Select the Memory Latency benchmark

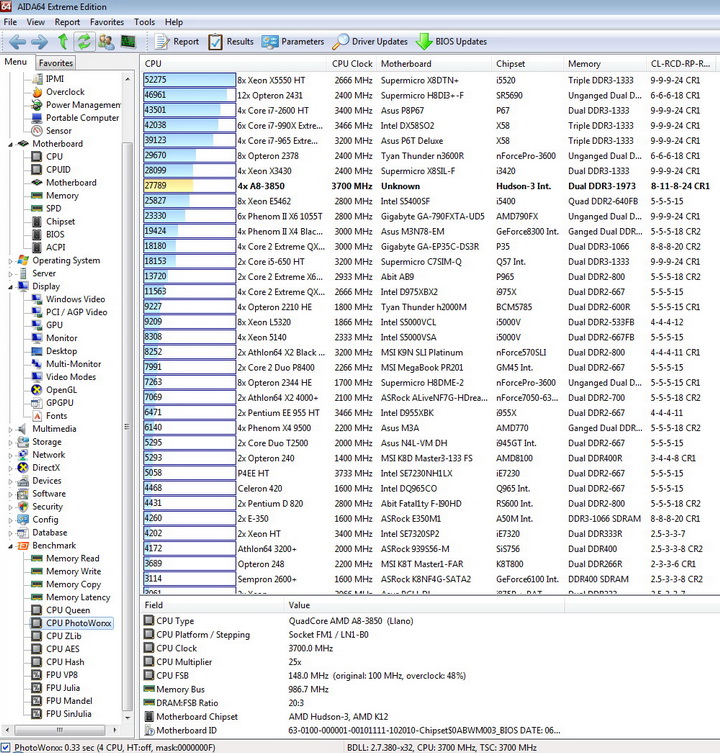pyautogui.click(x=78, y=597)
